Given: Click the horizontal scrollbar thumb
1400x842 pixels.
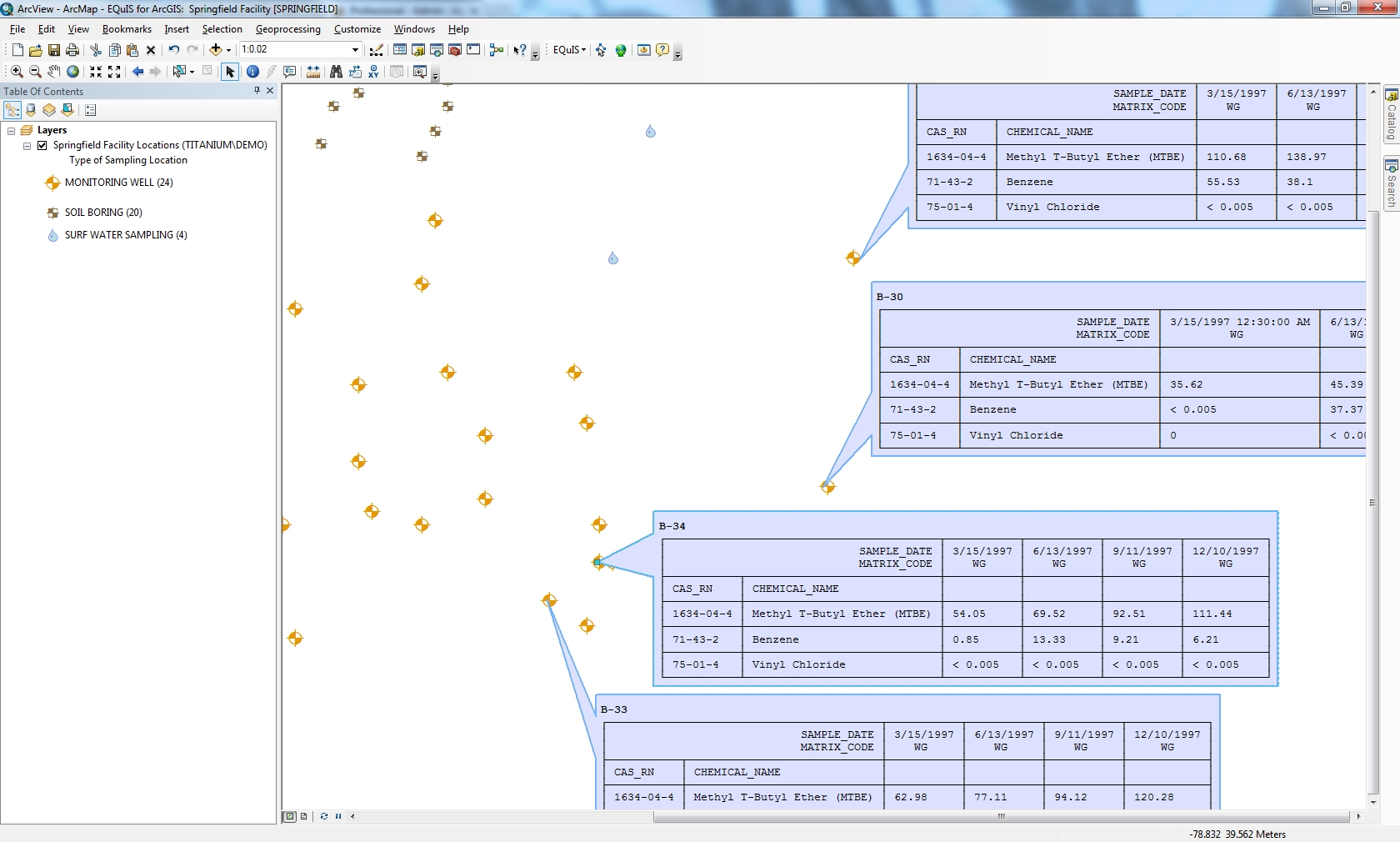Looking at the screenshot, I should (1001, 817).
